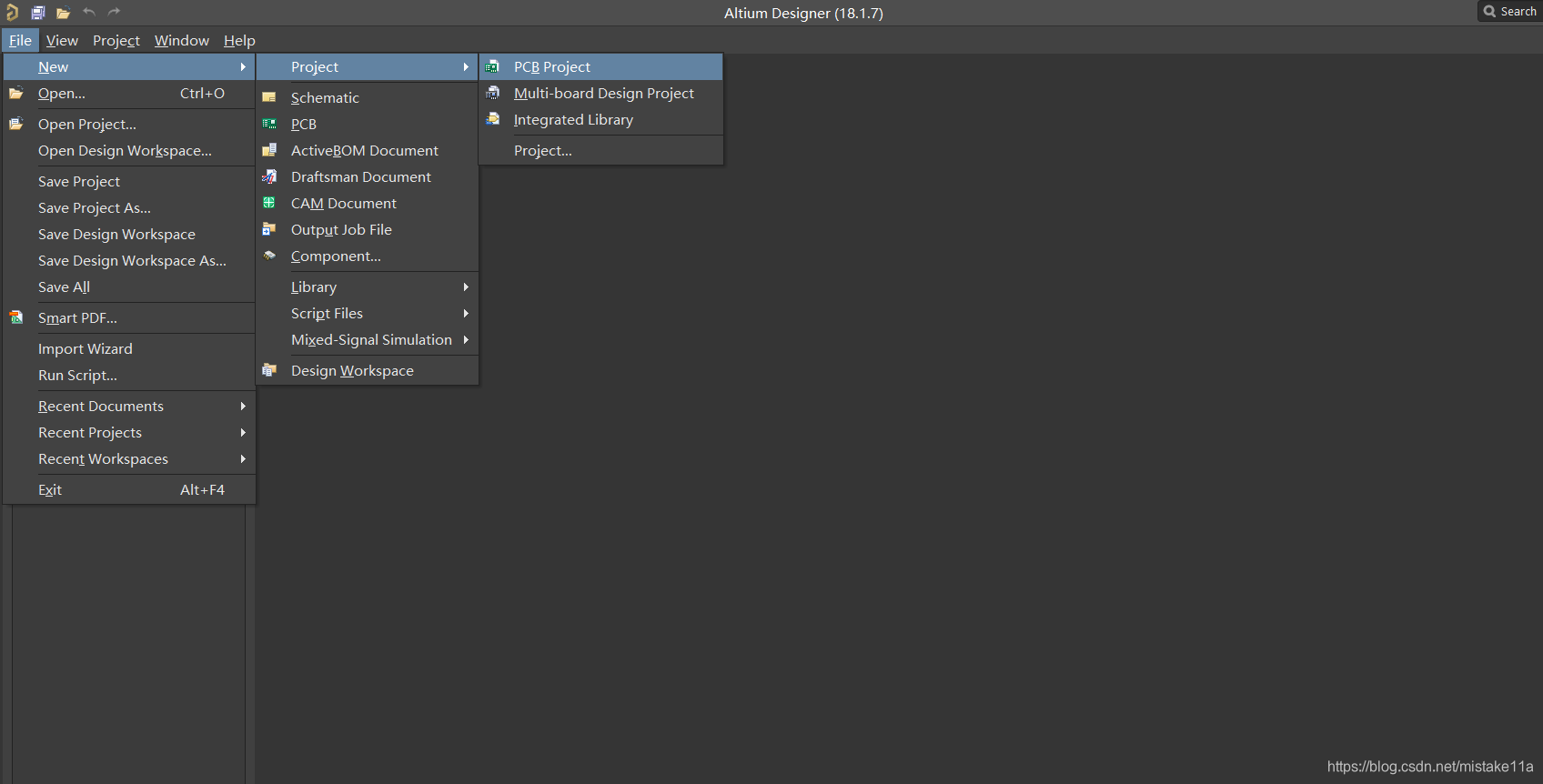Click the save icon in title bar
Image resolution: width=1543 pixels, height=784 pixels.
(38, 13)
